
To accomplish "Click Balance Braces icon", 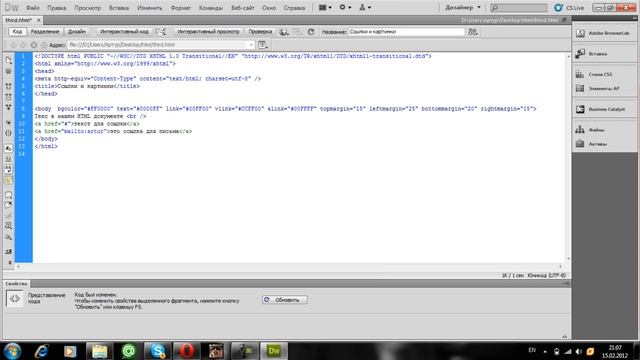I will coord(9,133).
